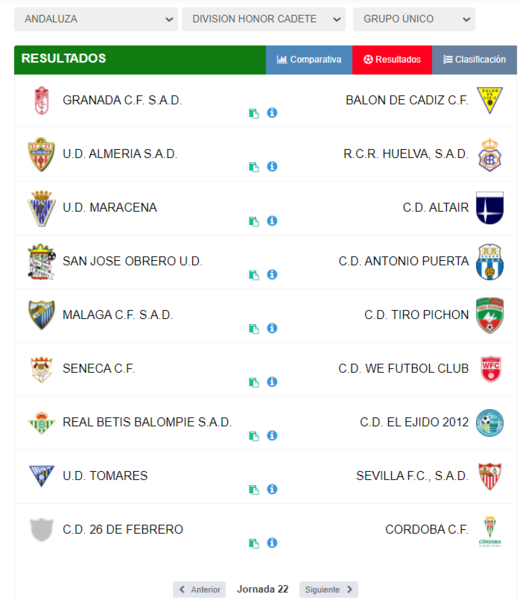The height and width of the screenshot is (600, 520).
Task: Open info icon for Maracena vs Altair match
Action: 272,221
